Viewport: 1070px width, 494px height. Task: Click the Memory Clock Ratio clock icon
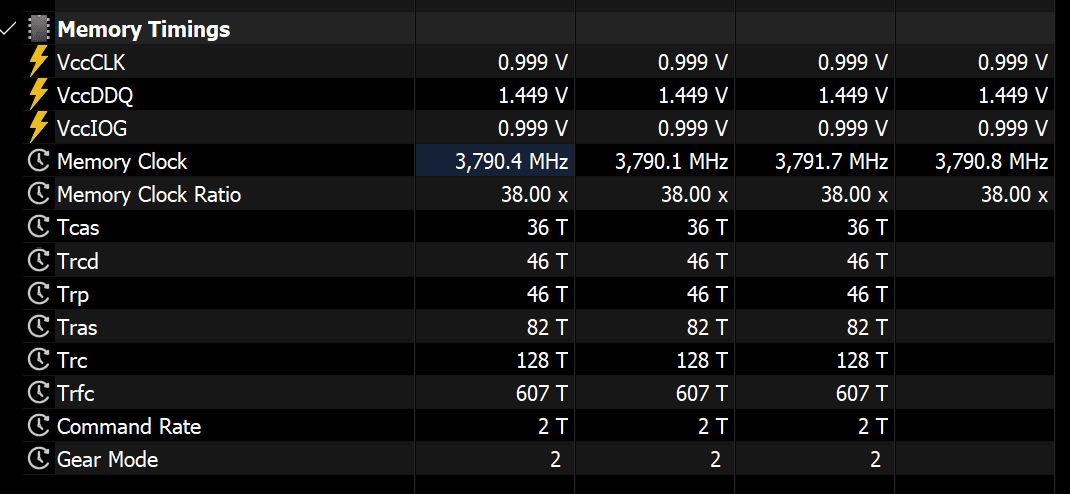pos(38,194)
